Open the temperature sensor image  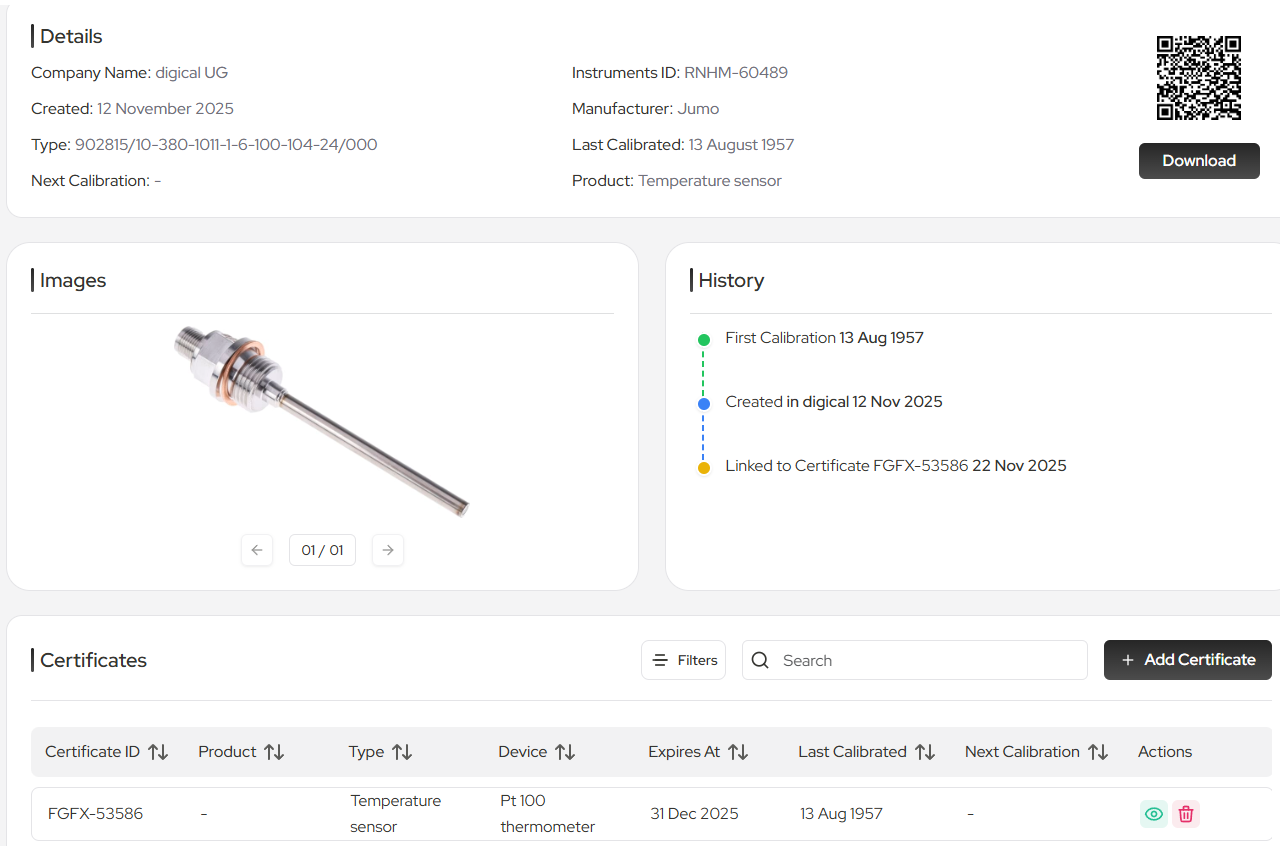tap(322, 420)
